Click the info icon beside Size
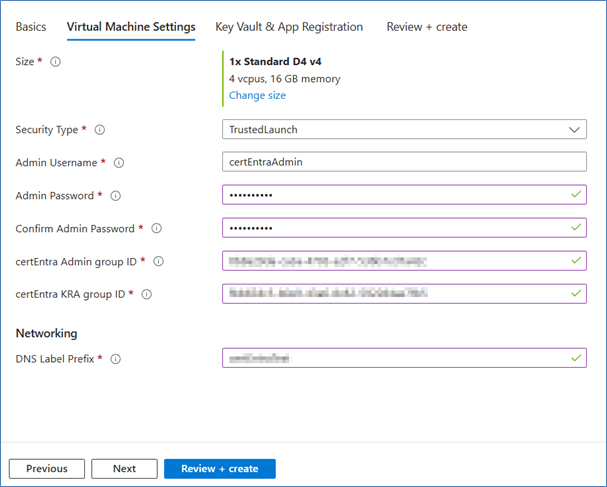This screenshot has height=487, width=607. 55,62
